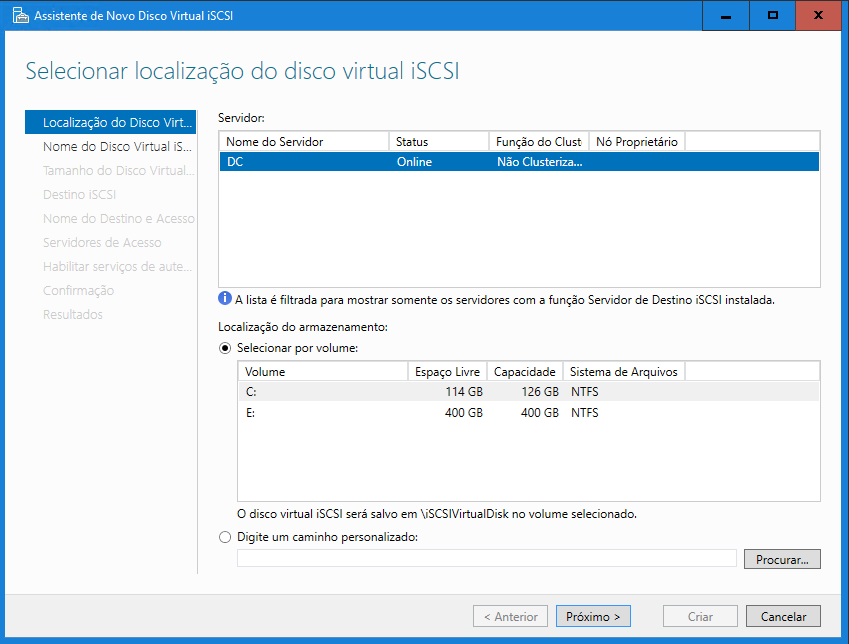This screenshot has height=644, width=849.
Task: Maximize the wizard window
Action: (x=772, y=16)
